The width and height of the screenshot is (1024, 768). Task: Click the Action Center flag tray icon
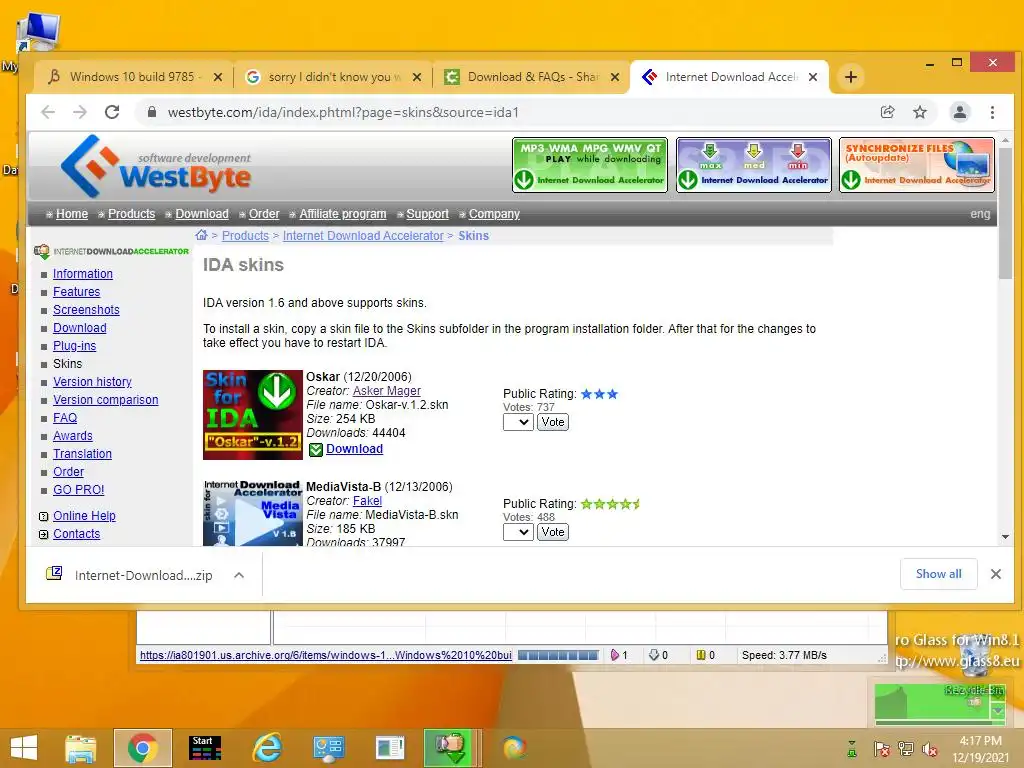click(x=881, y=748)
